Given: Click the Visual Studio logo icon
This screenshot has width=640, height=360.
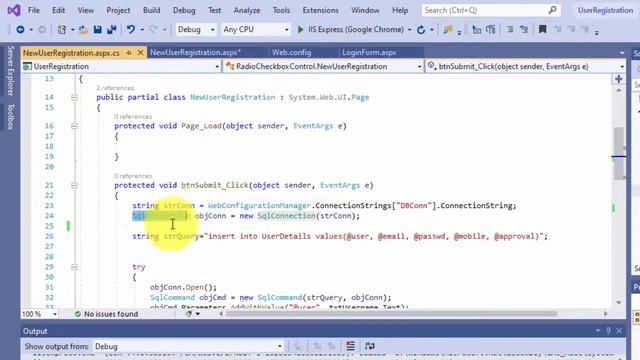Looking at the screenshot, I should (x=13, y=10).
